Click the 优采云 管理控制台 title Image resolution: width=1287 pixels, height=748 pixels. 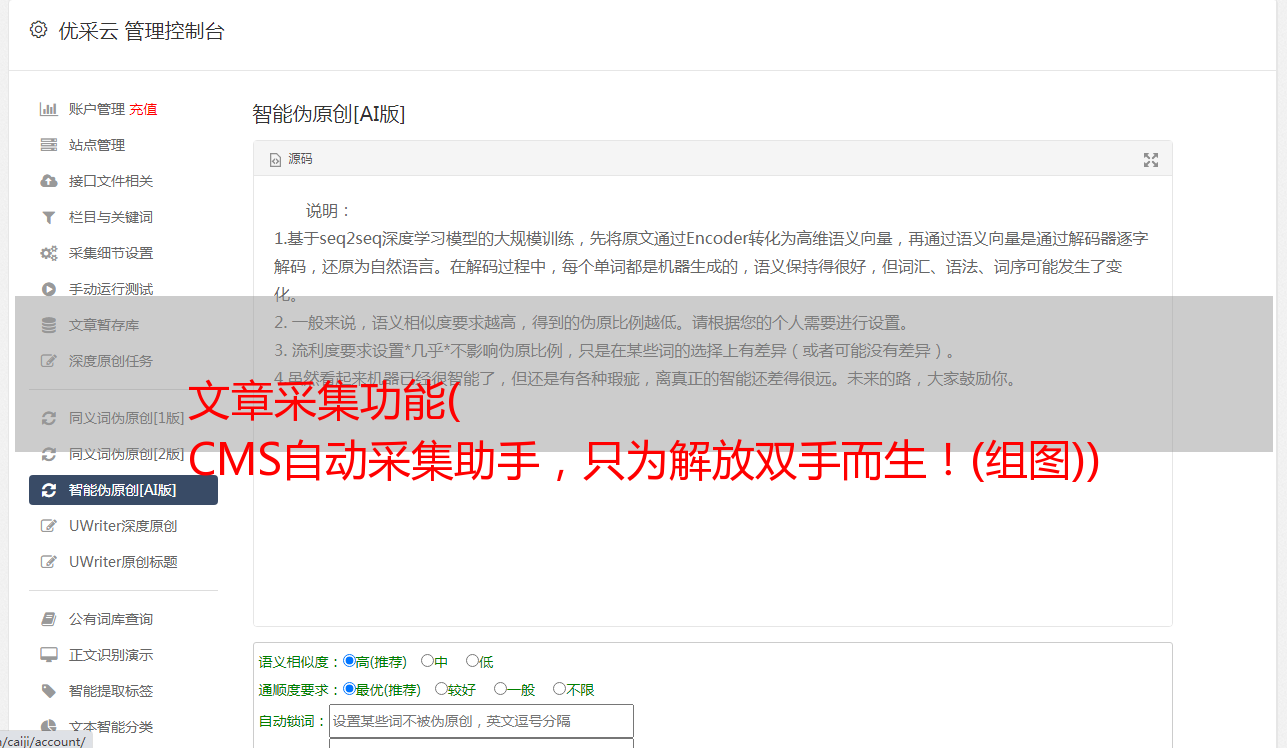point(141,31)
